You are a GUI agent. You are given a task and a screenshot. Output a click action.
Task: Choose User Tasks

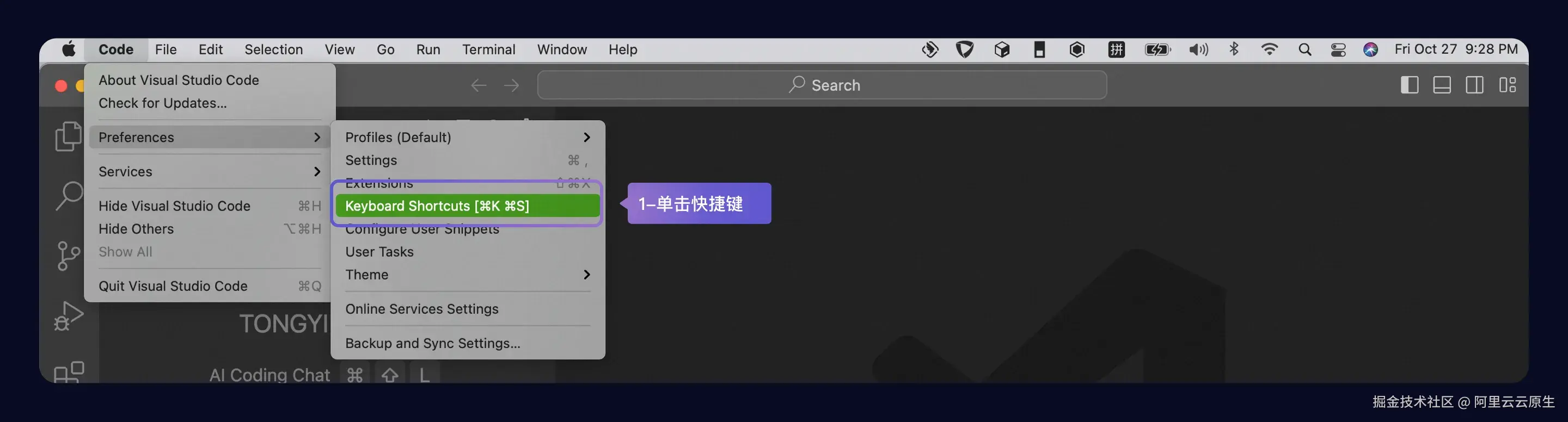(x=468, y=252)
